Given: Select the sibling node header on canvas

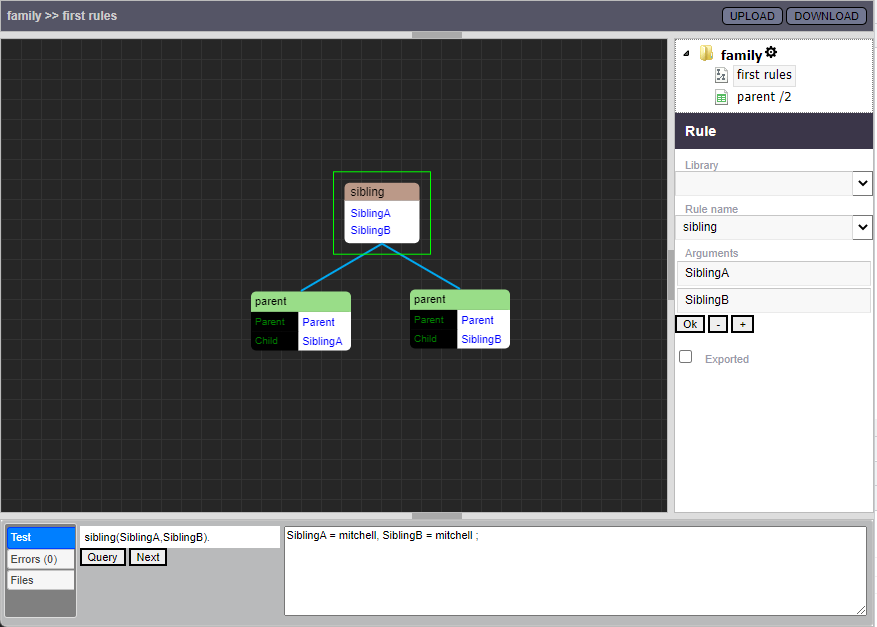Looking at the screenshot, I should [381, 192].
